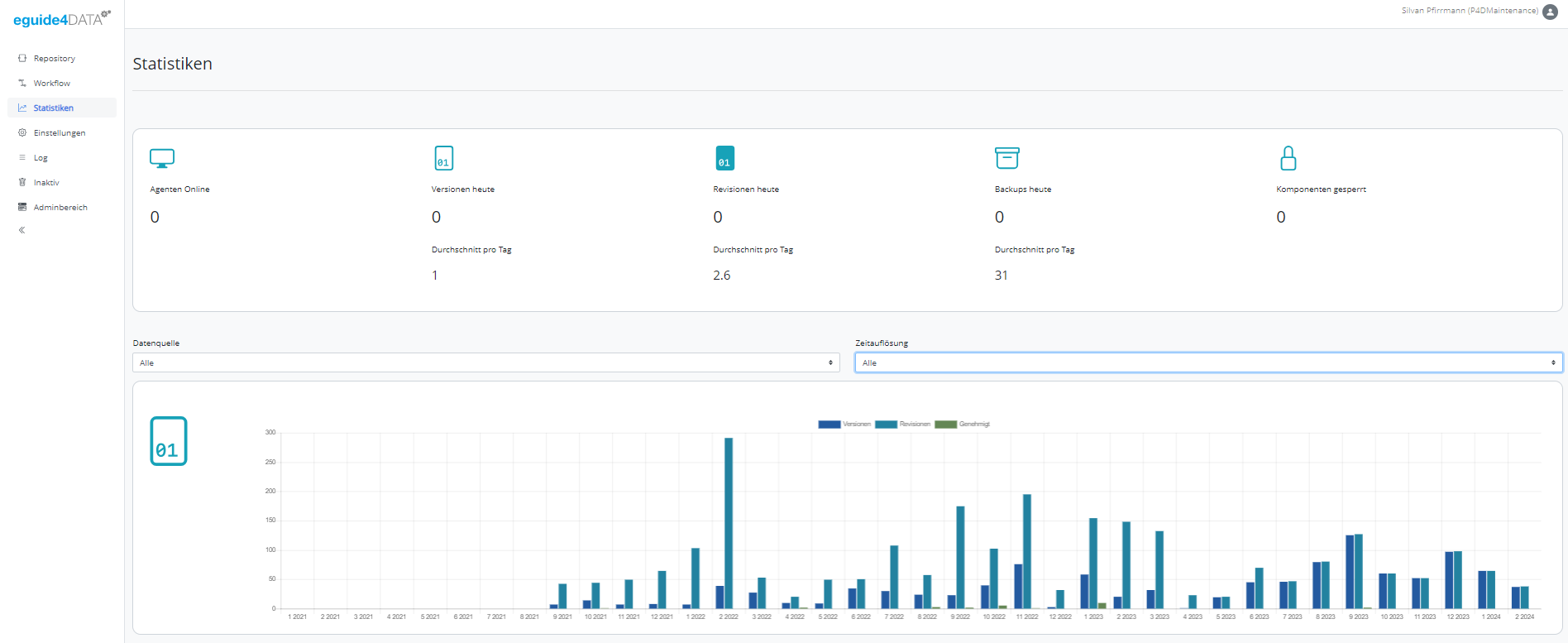Image resolution: width=1568 pixels, height=643 pixels.
Task: Open the Log entry in the sidebar
Action: click(41, 158)
